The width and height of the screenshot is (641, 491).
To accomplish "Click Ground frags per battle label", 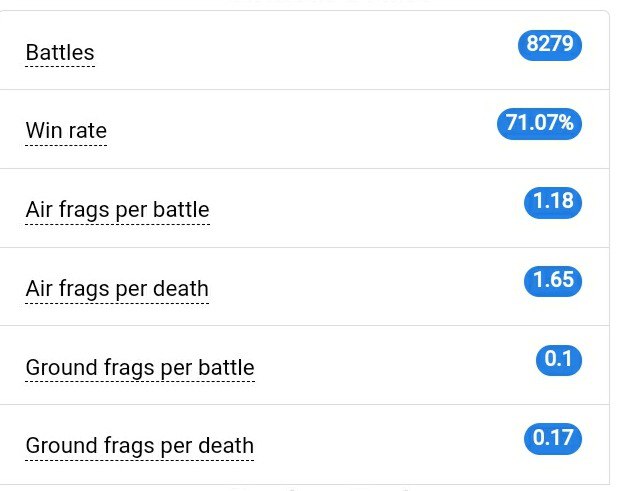I will pyautogui.click(x=140, y=368).
